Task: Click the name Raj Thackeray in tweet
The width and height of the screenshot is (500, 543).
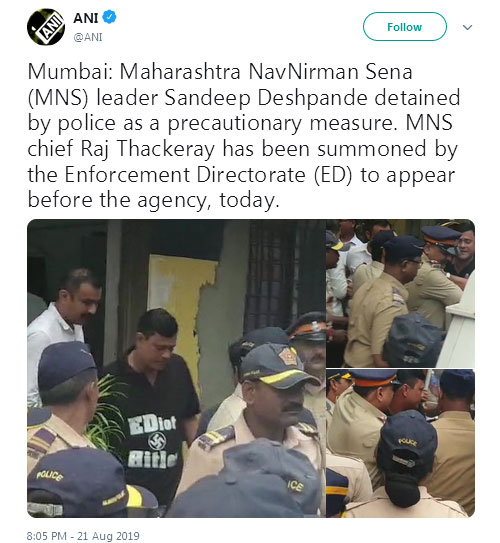Action: pos(148,149)
